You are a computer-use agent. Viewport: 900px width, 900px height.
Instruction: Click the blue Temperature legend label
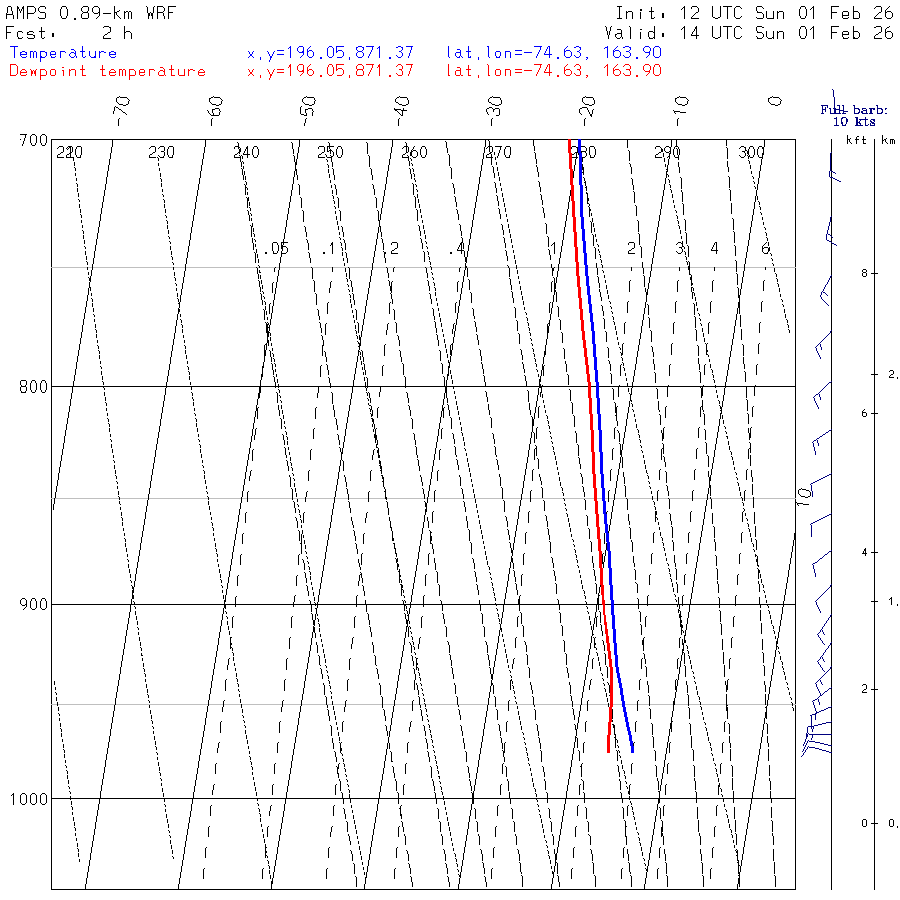point(63,53)
